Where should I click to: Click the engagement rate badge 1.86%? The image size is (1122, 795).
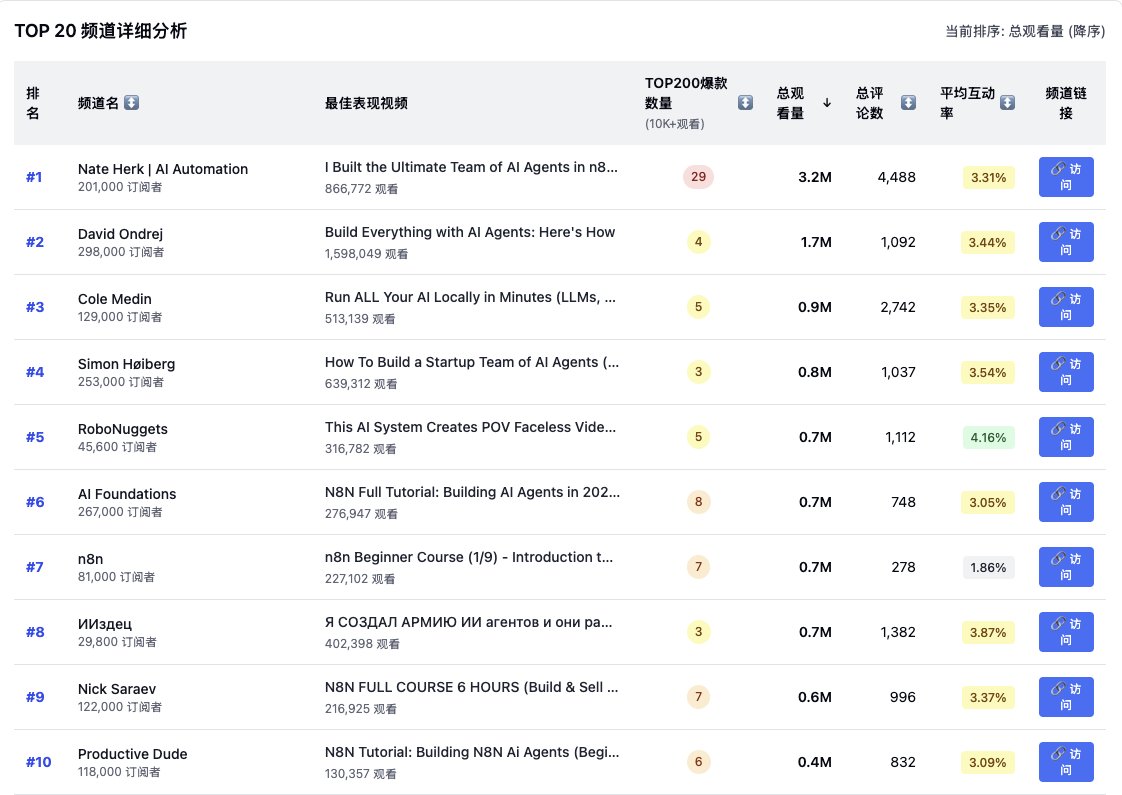click(988, 567)
